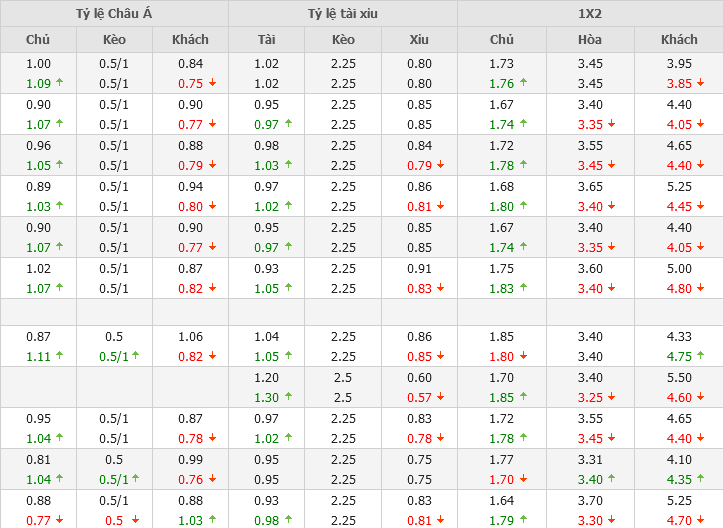Click the 5.50 odds value cell
The height and width of the screenshot is (528, 723).
pos(679,378)
